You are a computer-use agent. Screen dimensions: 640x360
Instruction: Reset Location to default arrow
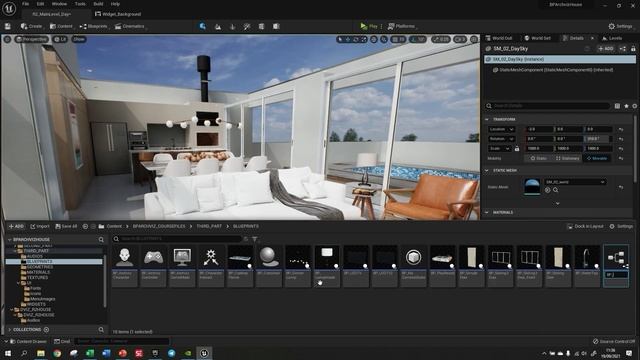621,129
